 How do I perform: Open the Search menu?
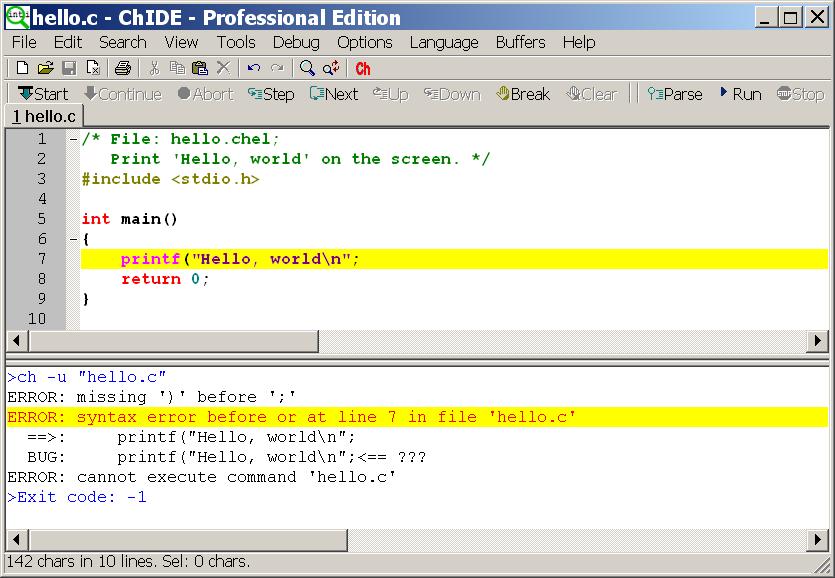(x=122, y=42)
